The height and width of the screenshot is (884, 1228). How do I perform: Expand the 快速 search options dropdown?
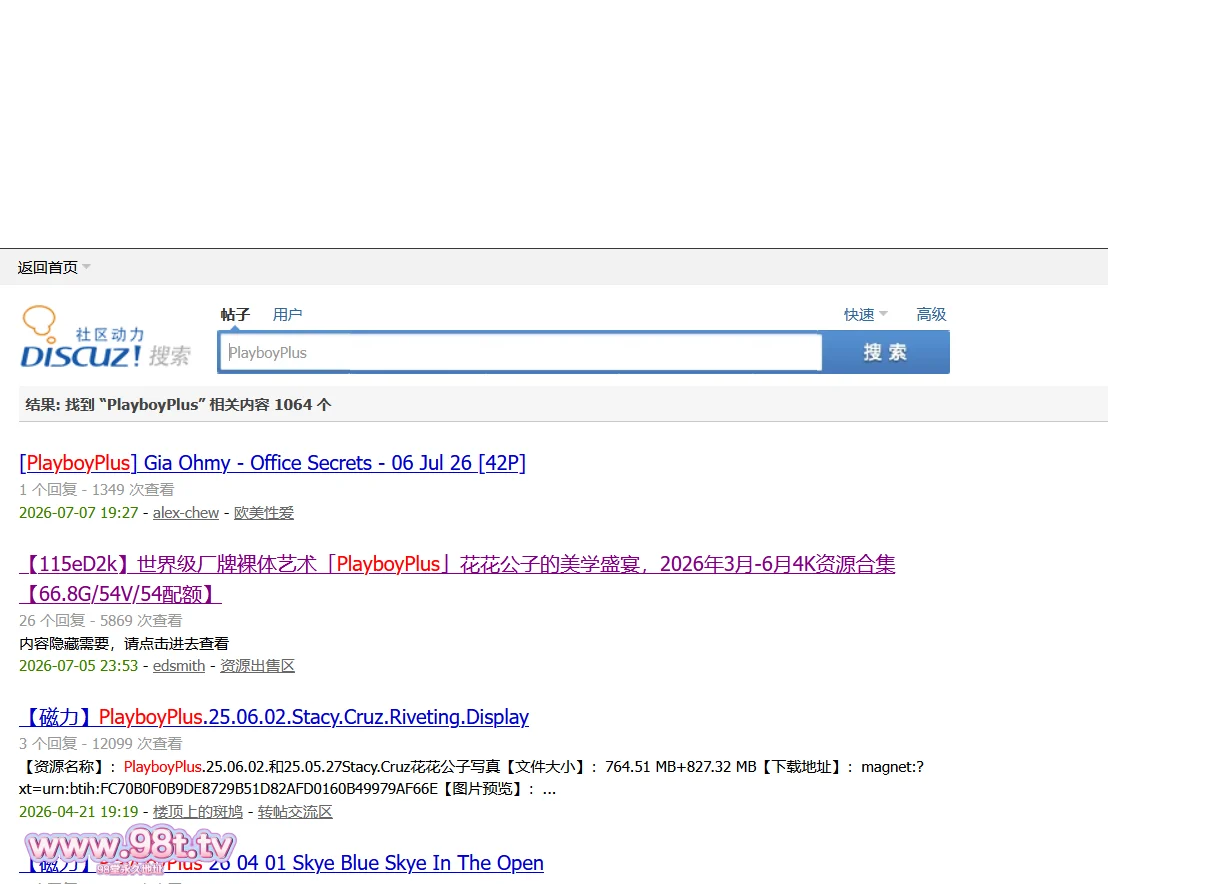click(x=865, y=314)
